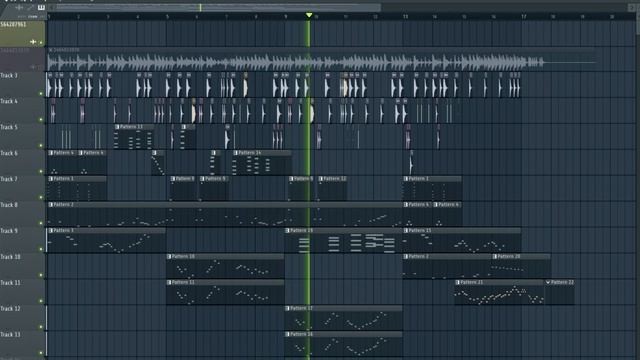Select the lone audio clip on Track 6 at bar 13

[x=411, y=163]
